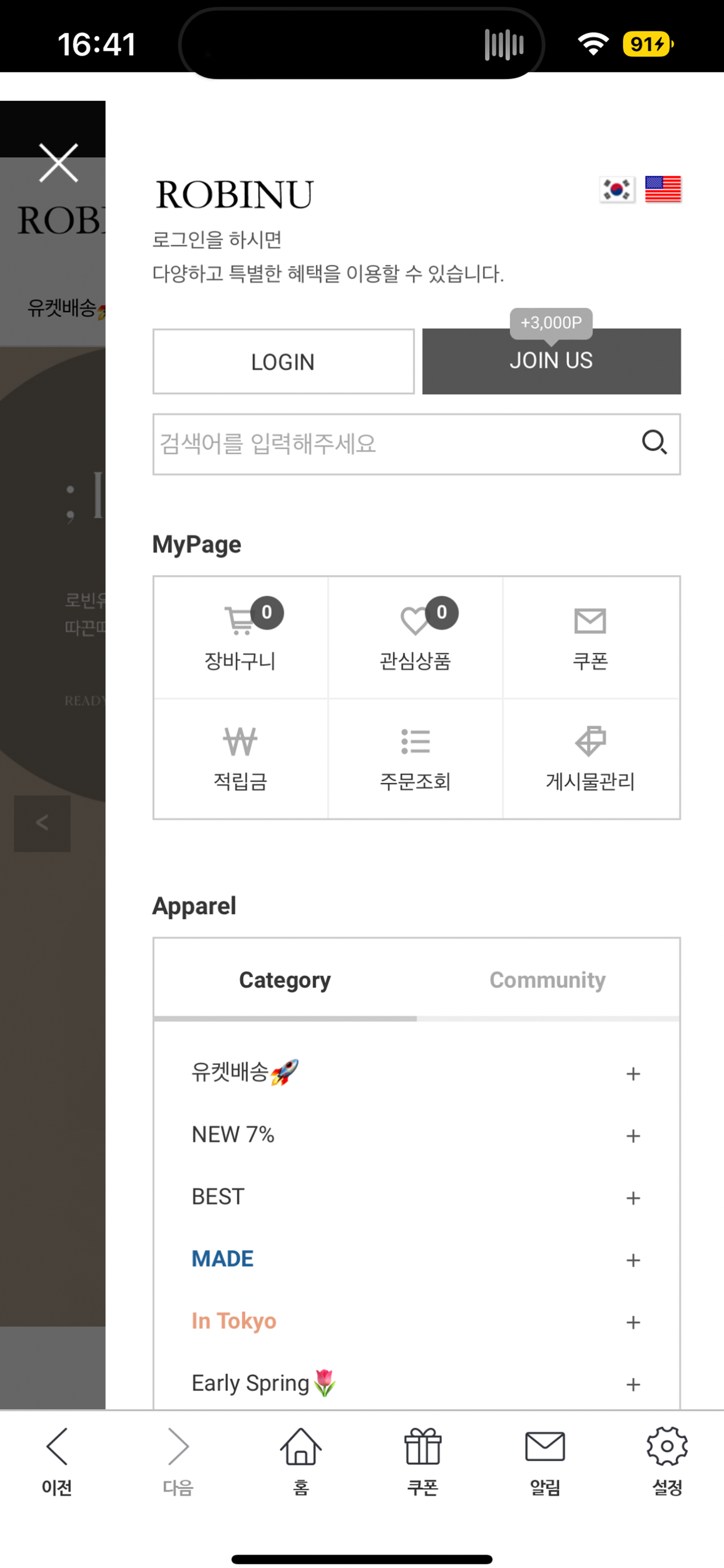Open the 관심상품 heart wishlist icon

click(x=415, y=620)
